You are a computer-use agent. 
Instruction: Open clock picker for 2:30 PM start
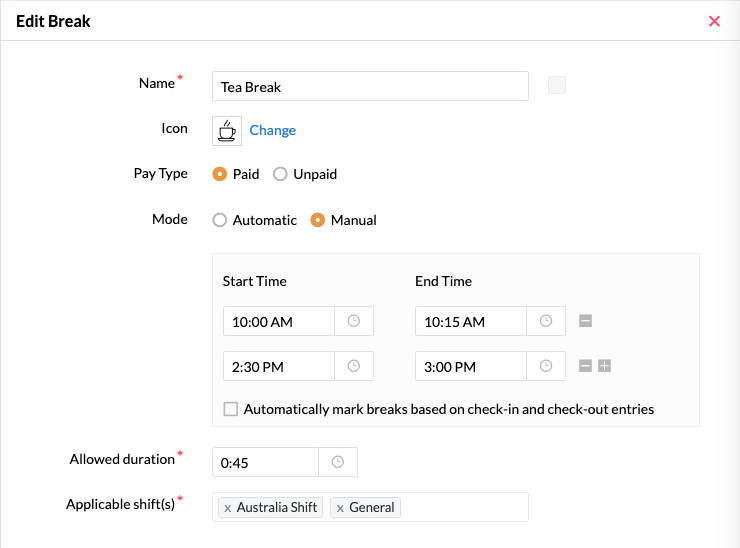click(354, 366)
